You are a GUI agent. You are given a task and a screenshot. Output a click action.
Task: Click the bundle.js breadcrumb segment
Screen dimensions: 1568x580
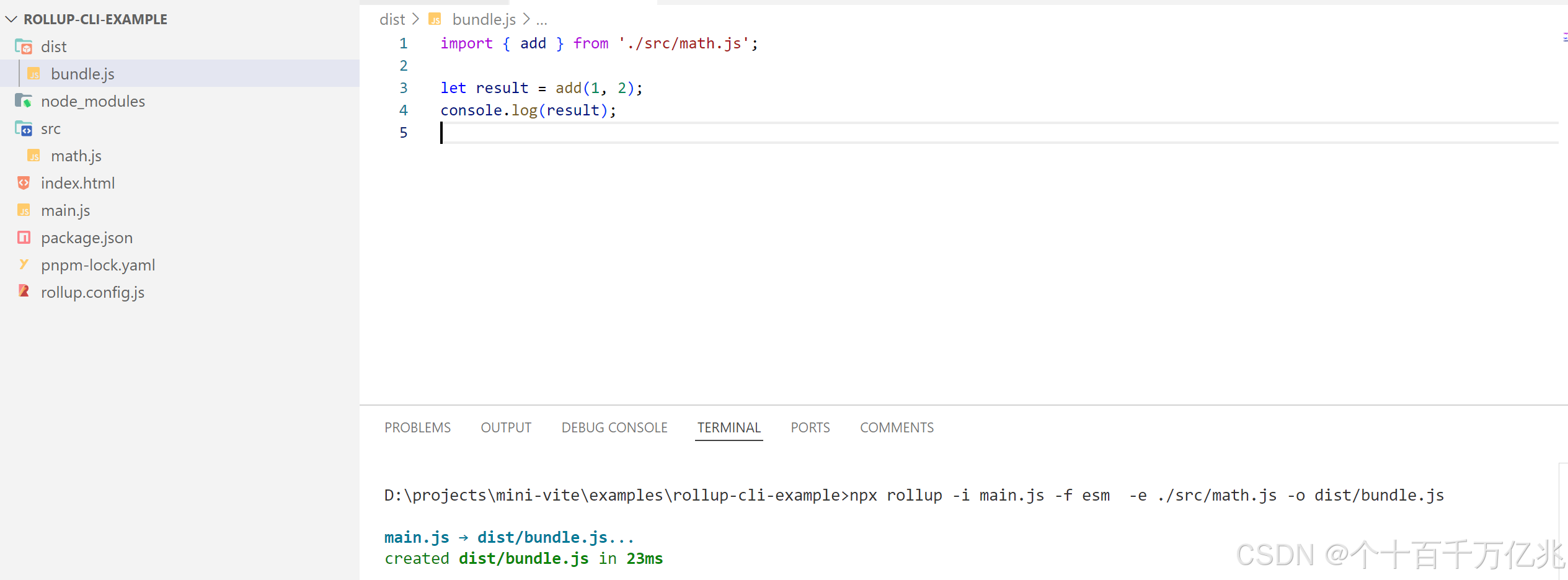pos(484,19)
